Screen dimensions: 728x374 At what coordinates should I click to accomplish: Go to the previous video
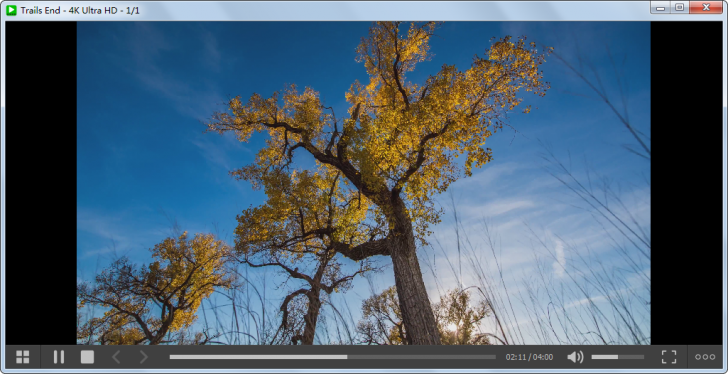point(116,357)
